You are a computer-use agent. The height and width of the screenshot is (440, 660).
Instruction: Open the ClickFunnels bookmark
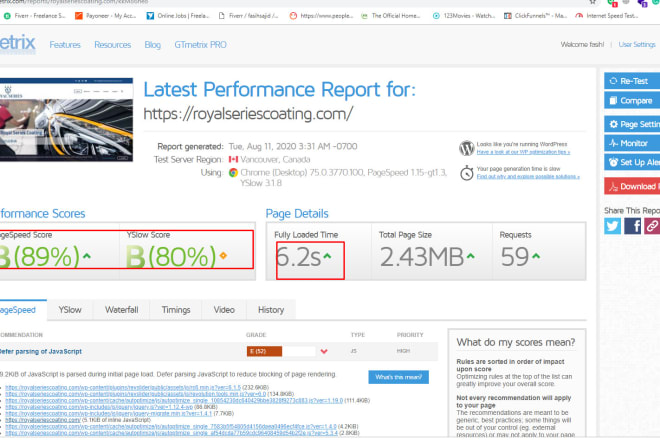coord(535,16)
